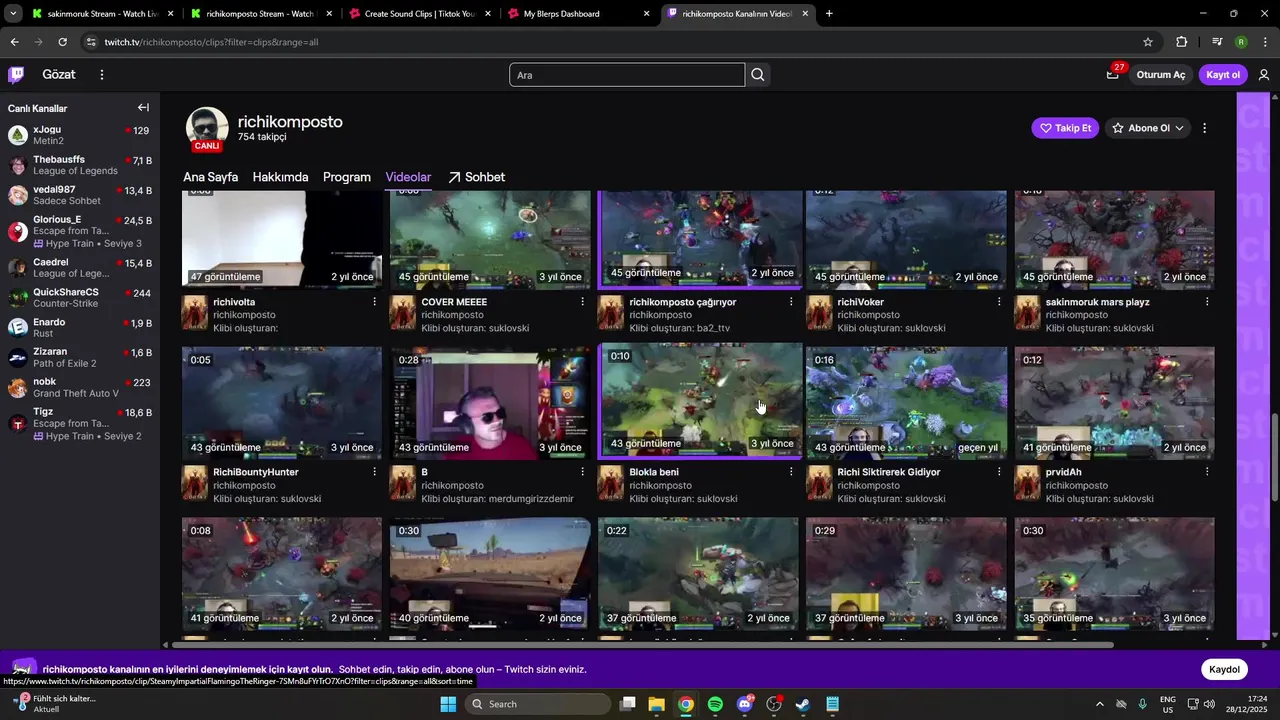This screenshot has height=720, width=1280.
Task: Switch to the Hakkımda tab
Action: click(280, 177)
